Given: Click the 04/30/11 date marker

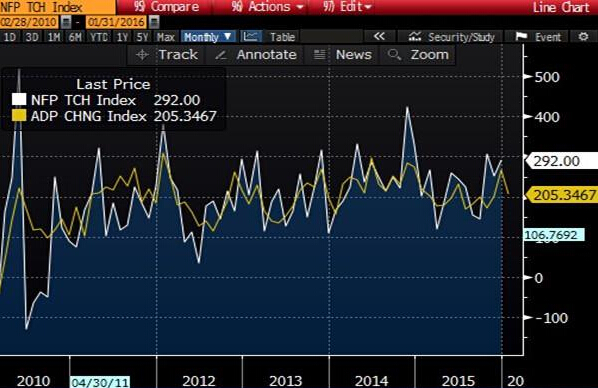Looking at the screenshot, I should 100,382.
